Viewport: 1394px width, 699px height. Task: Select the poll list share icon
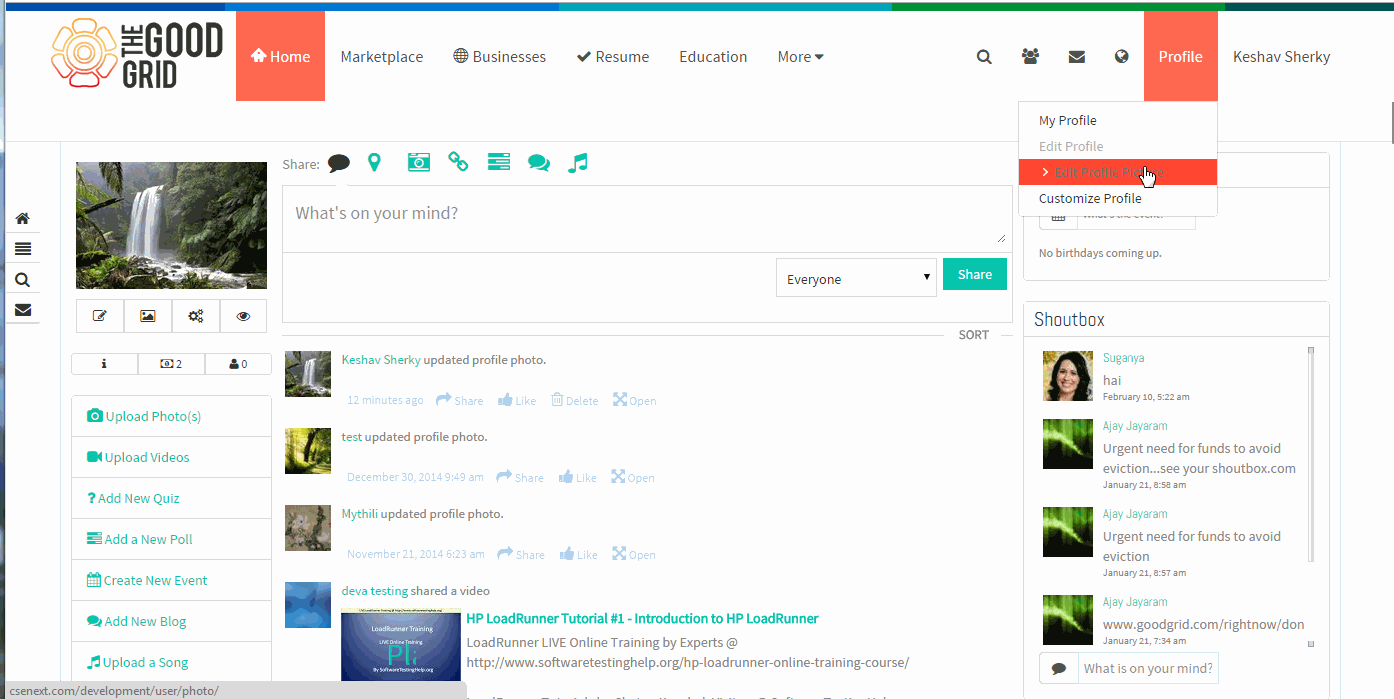coord(499,162)
